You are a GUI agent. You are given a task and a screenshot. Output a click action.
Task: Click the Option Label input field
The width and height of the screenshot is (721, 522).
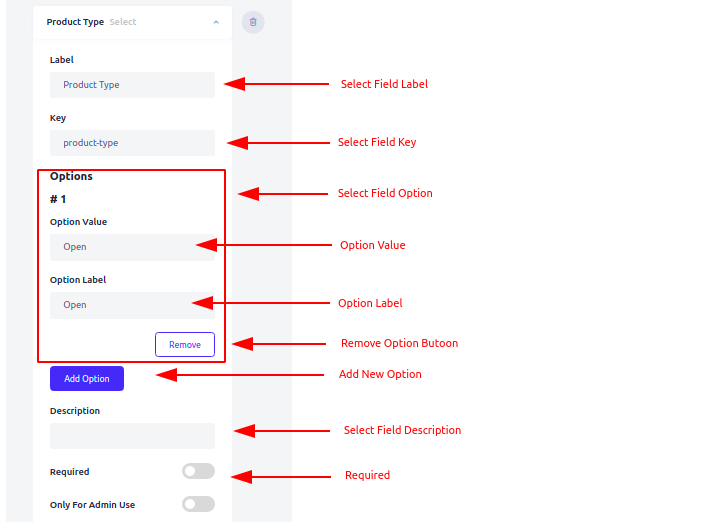point(132,305)
